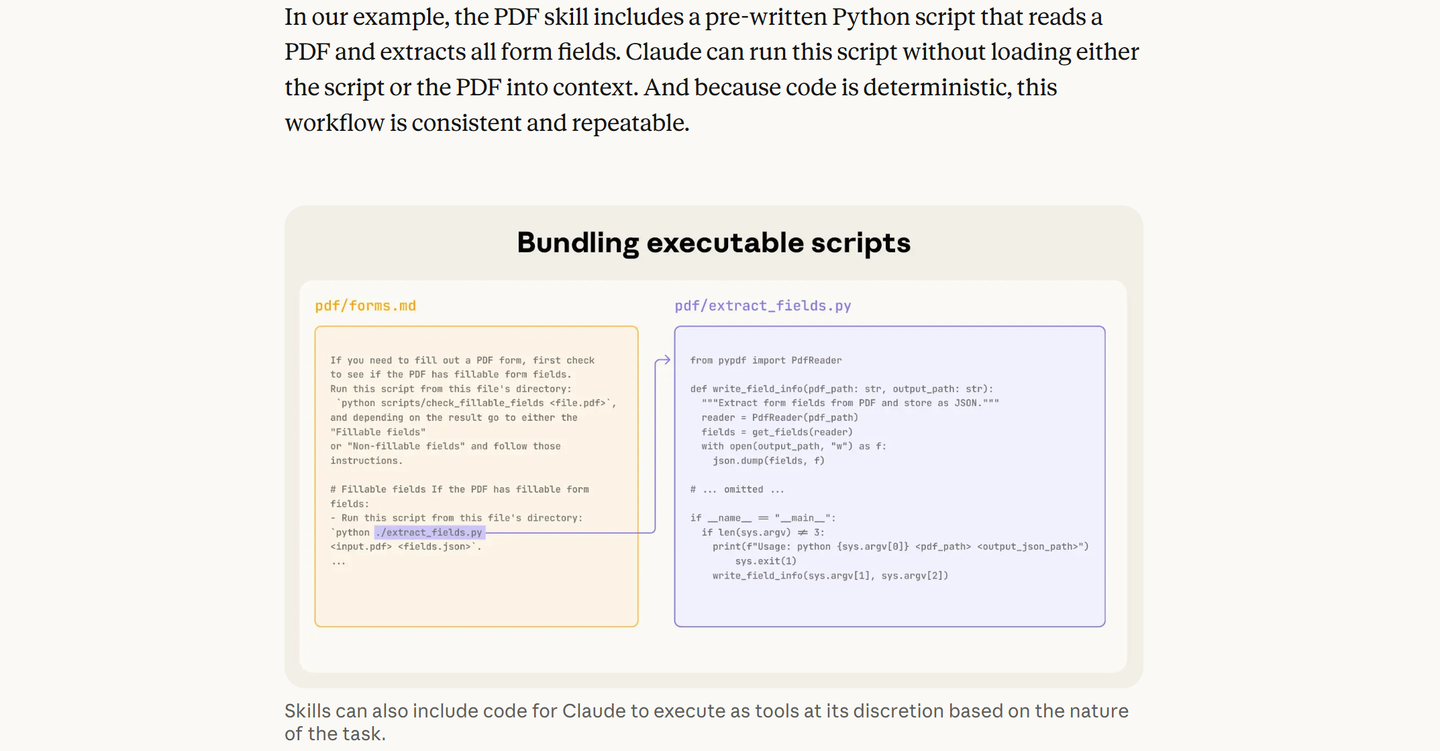Click the "json.dump(fields, f)" code line

coord(769,461)
